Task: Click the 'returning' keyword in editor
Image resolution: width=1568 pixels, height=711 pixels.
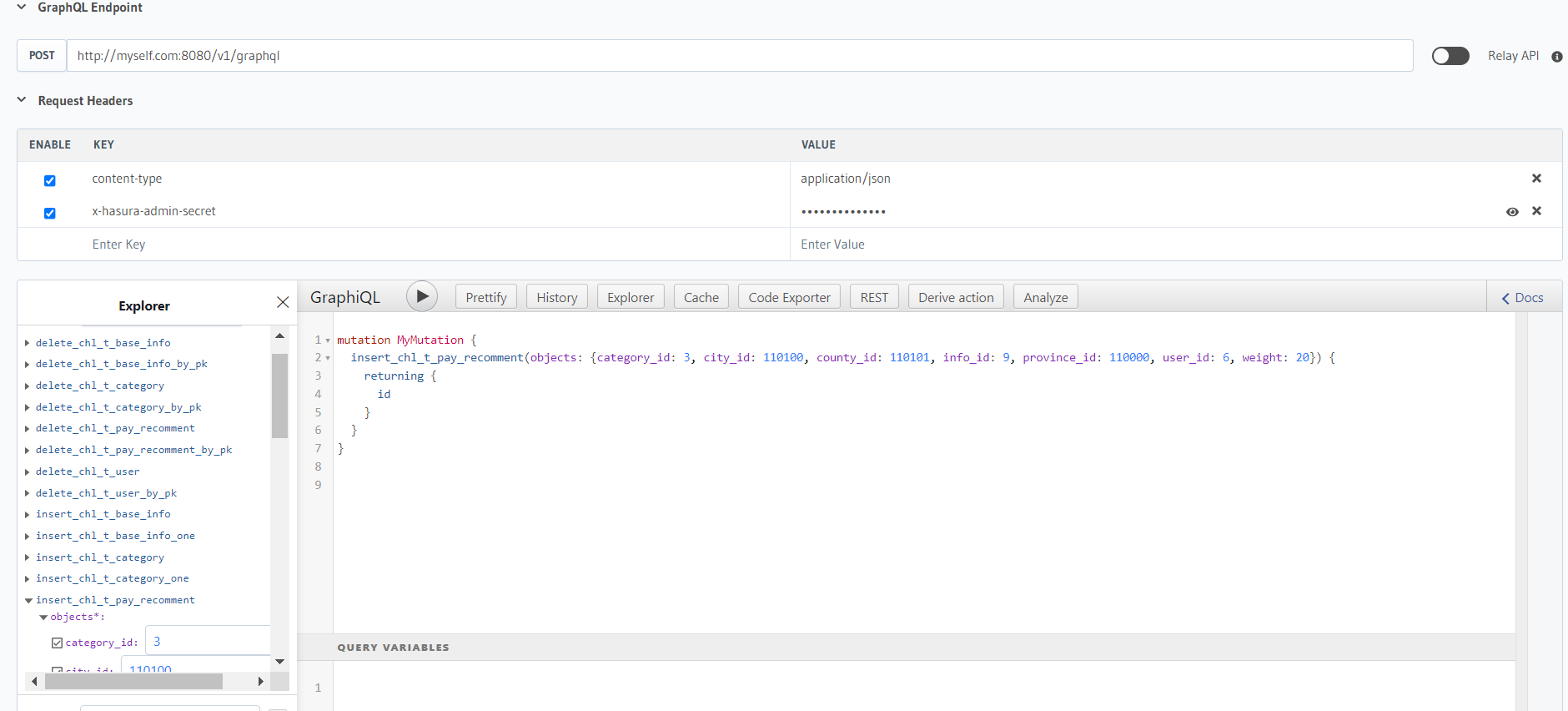Action: (x=394, y=376)
